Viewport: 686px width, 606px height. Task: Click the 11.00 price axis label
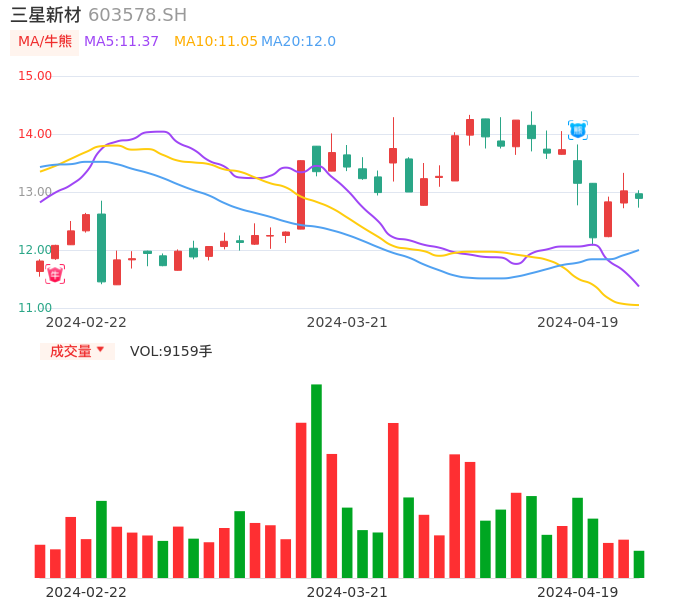35,308
